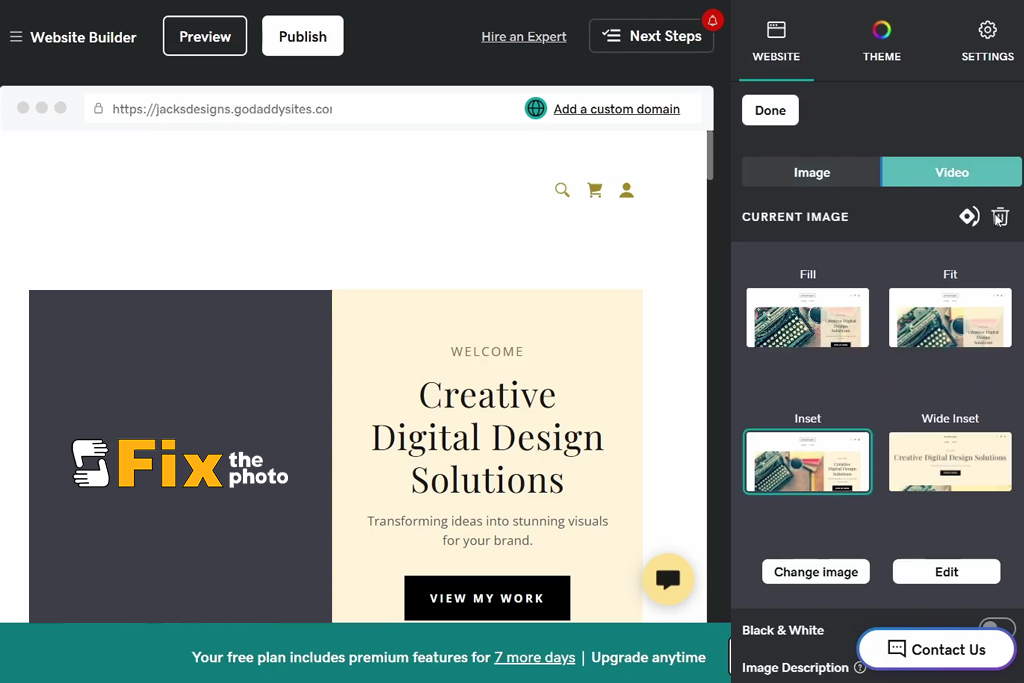The width and height of the screenshot is (1024, 683).
Task: Click the preview vertical scrollbar
Action: [710, 155]
